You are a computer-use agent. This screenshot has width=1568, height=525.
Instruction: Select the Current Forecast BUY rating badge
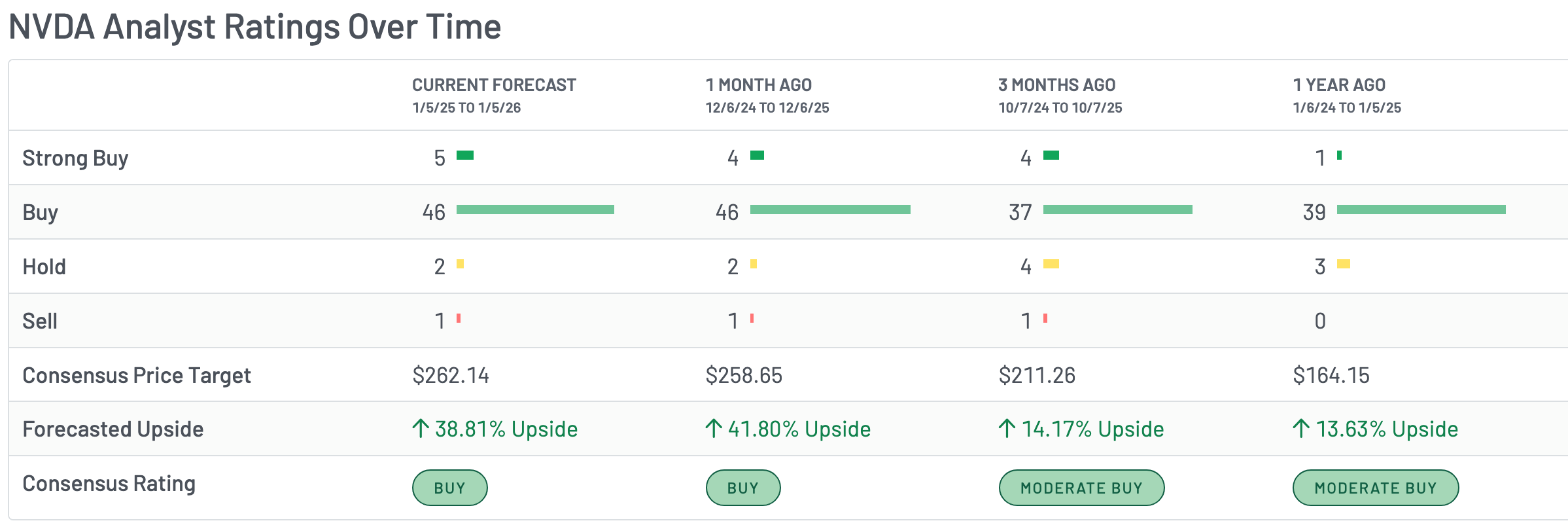(449, 488)
